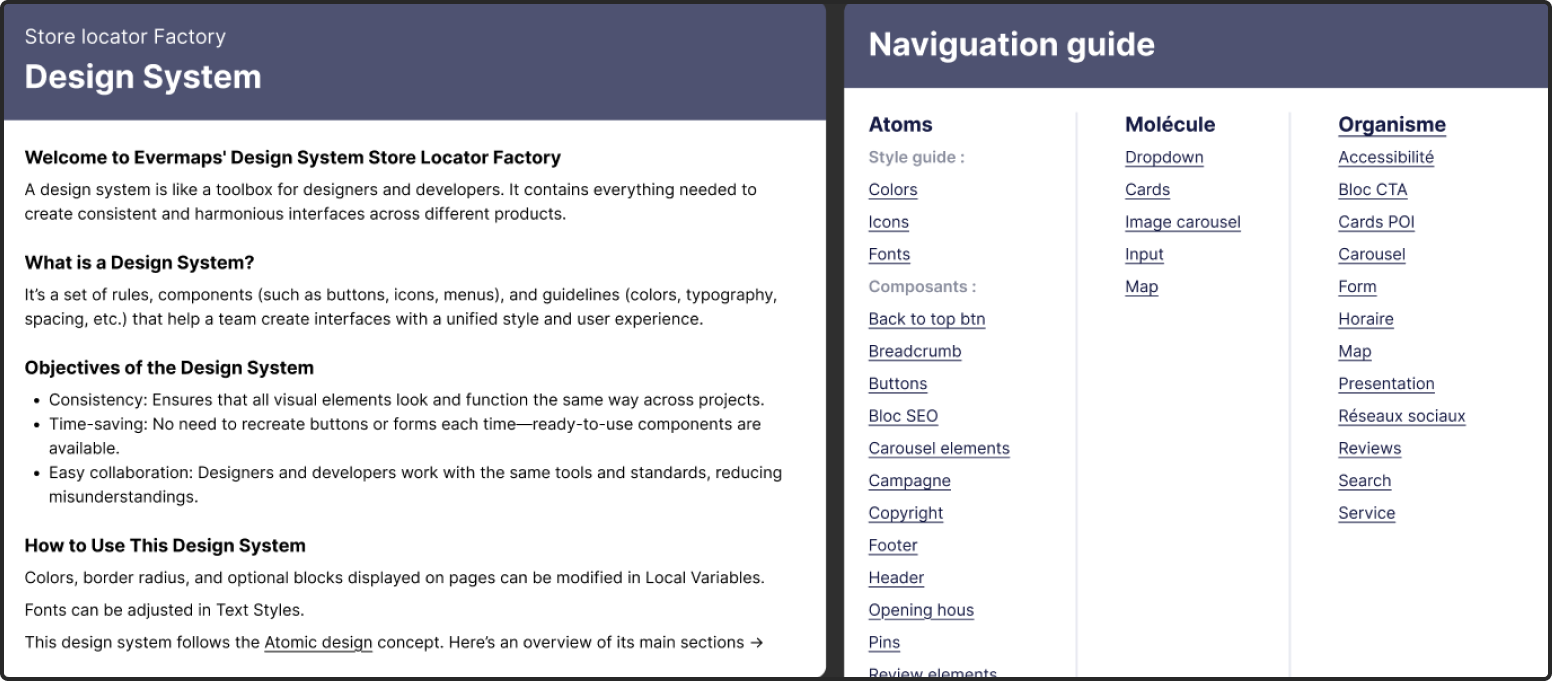The image size is (1552, 681).
Task: Go to the Bloc CTA link
Action: point(1373,190)
